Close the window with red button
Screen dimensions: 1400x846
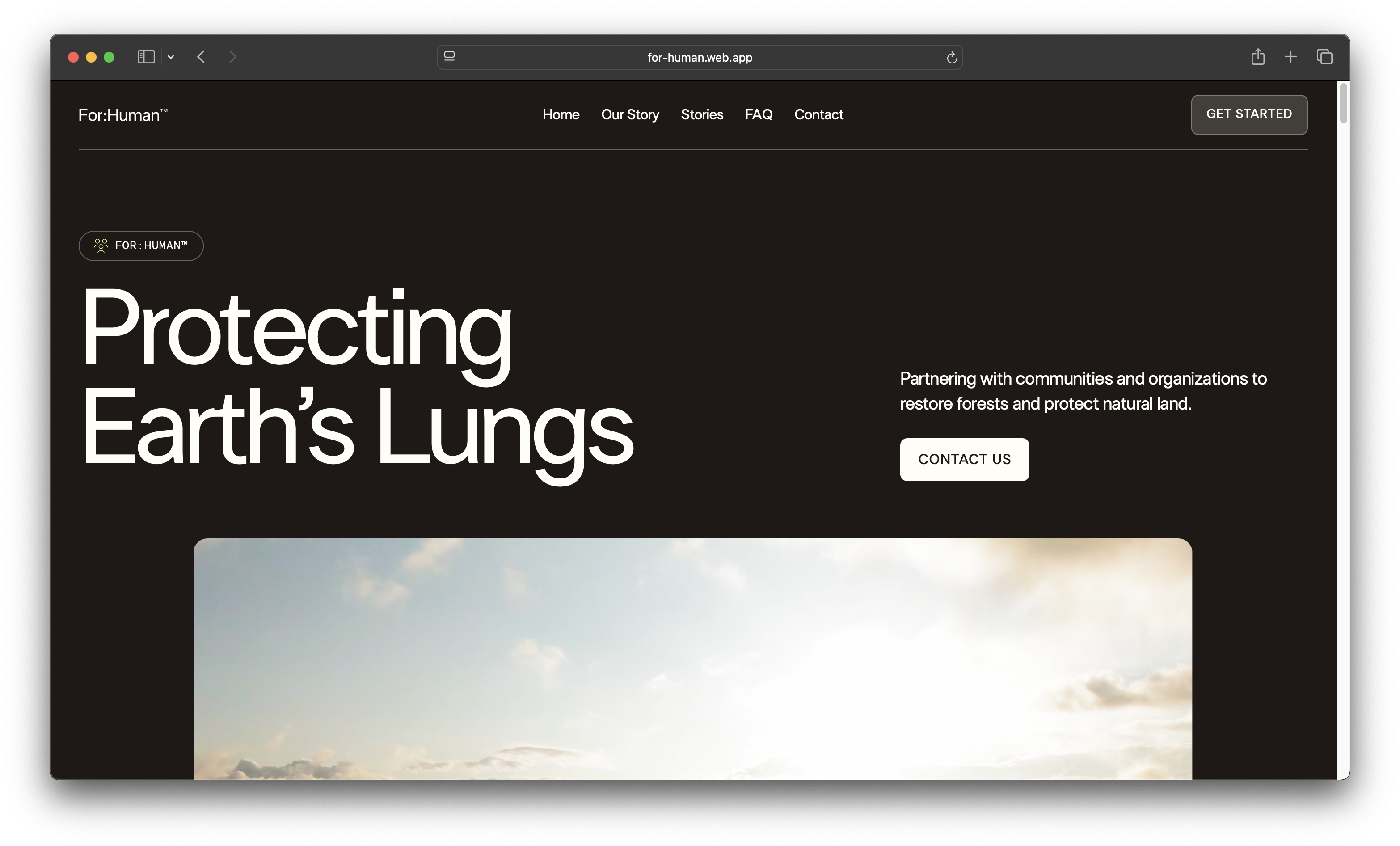coord(73,57)
